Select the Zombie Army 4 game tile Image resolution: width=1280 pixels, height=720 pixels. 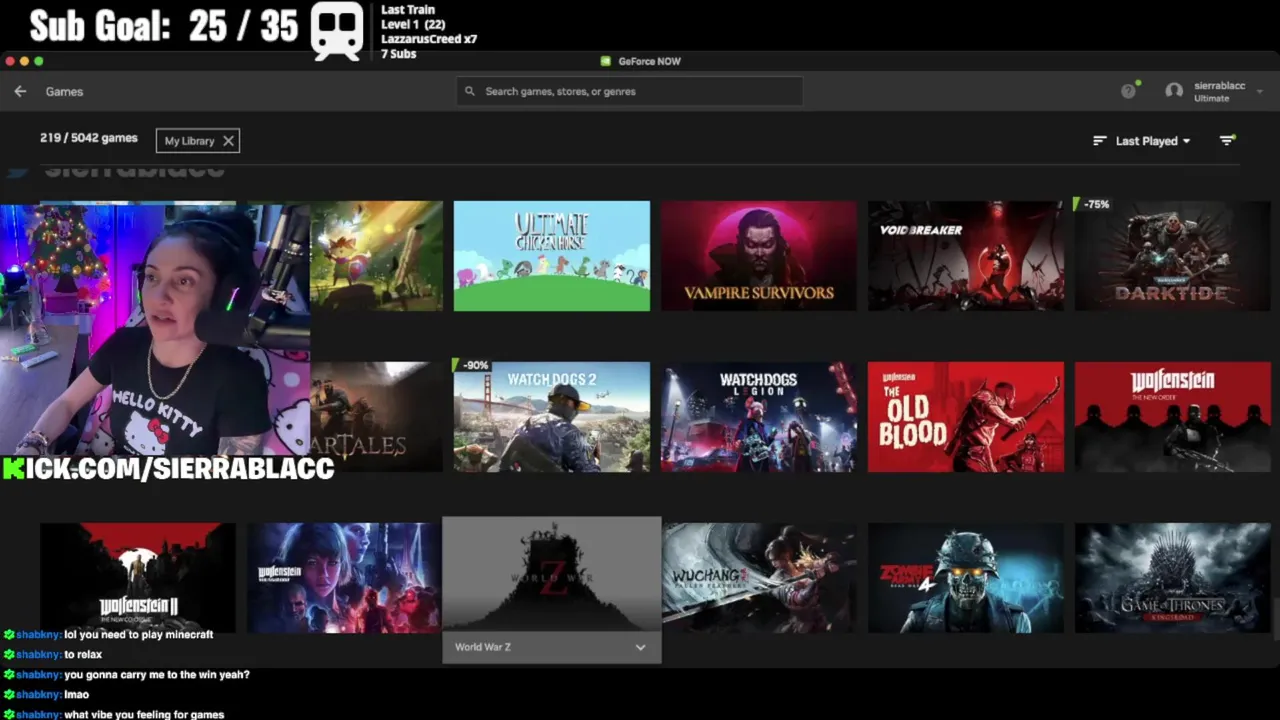(x=966, y=578)
